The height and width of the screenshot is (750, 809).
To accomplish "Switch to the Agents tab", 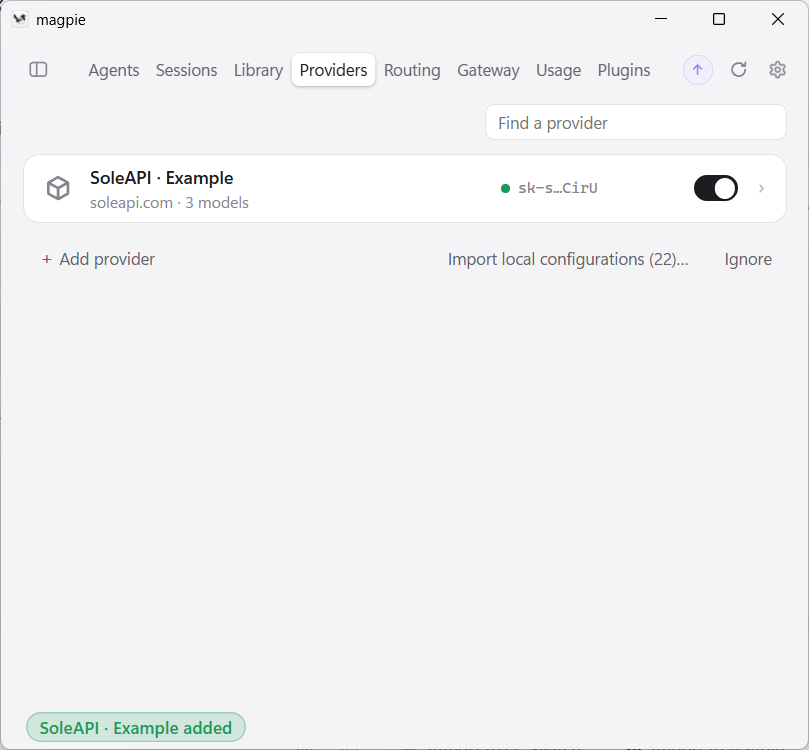I will [114, 70].
